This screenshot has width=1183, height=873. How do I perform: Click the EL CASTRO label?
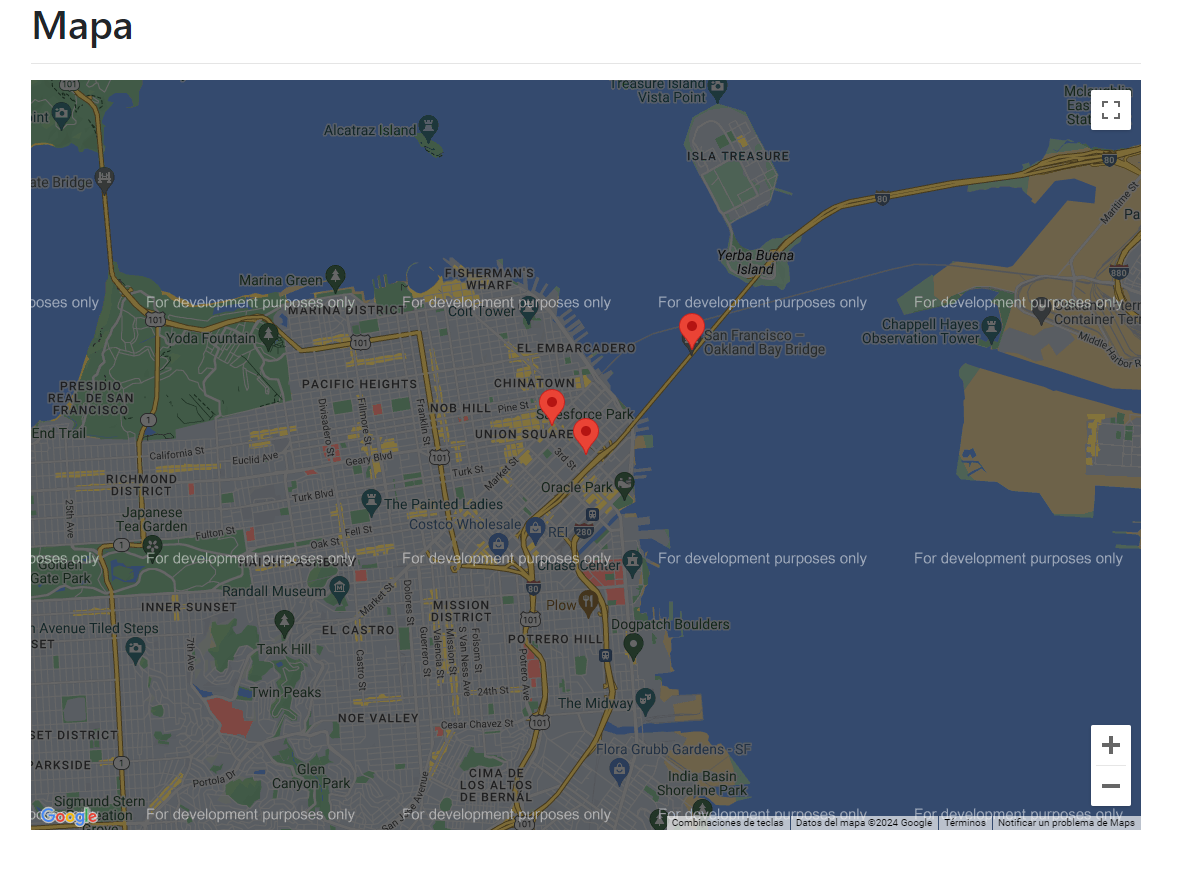coord(358,630)
